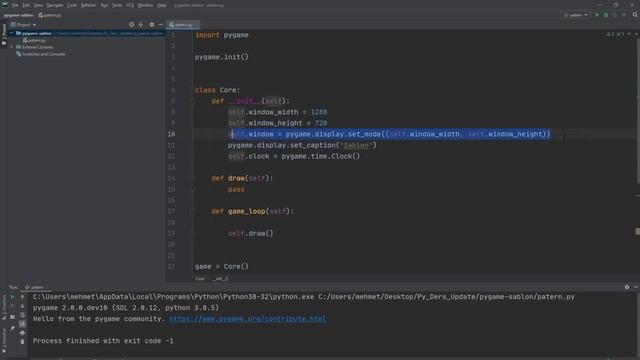Click the expand all icon in Project panel header

pyautogui.click(x=141, y=24)
